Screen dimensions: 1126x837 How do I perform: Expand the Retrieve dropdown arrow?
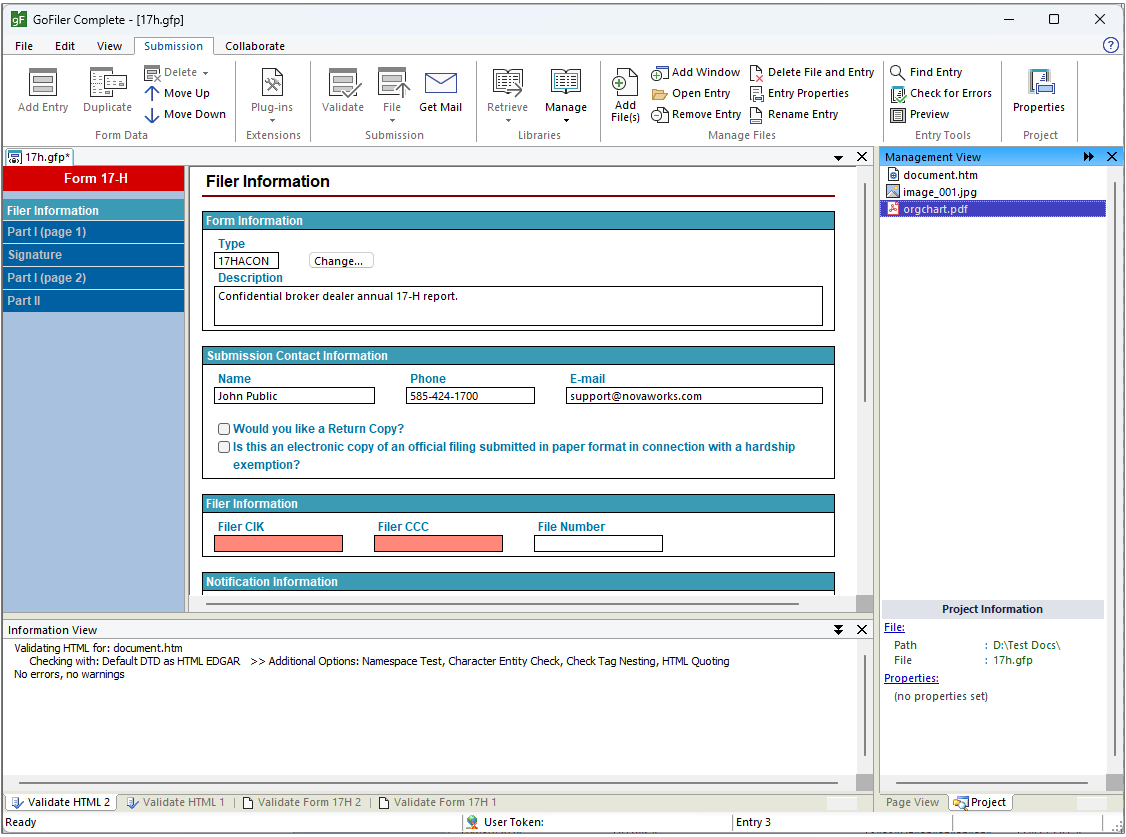pyautogui.click(x=508, y=121)
